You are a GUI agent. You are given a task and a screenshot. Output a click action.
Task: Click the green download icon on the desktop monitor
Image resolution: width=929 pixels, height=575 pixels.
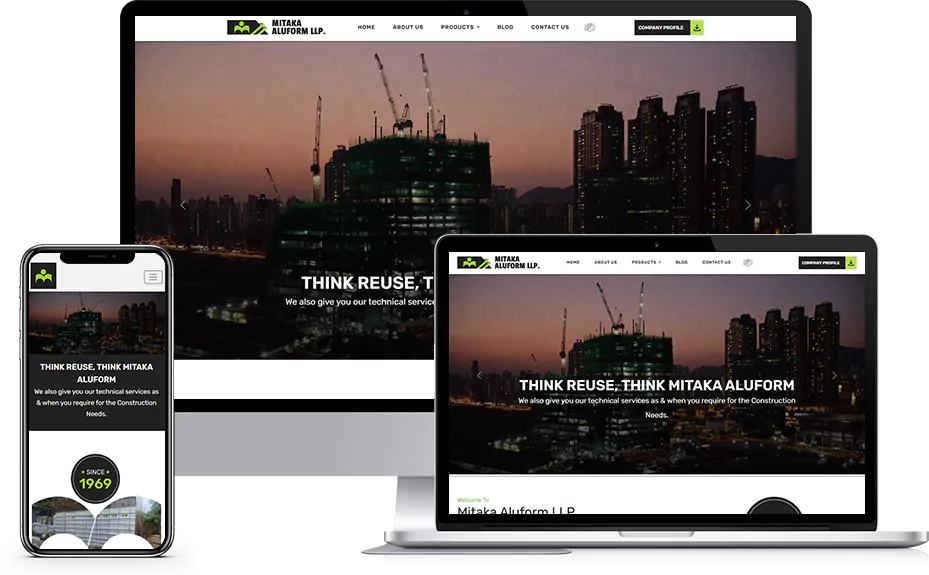click(697, 27)
